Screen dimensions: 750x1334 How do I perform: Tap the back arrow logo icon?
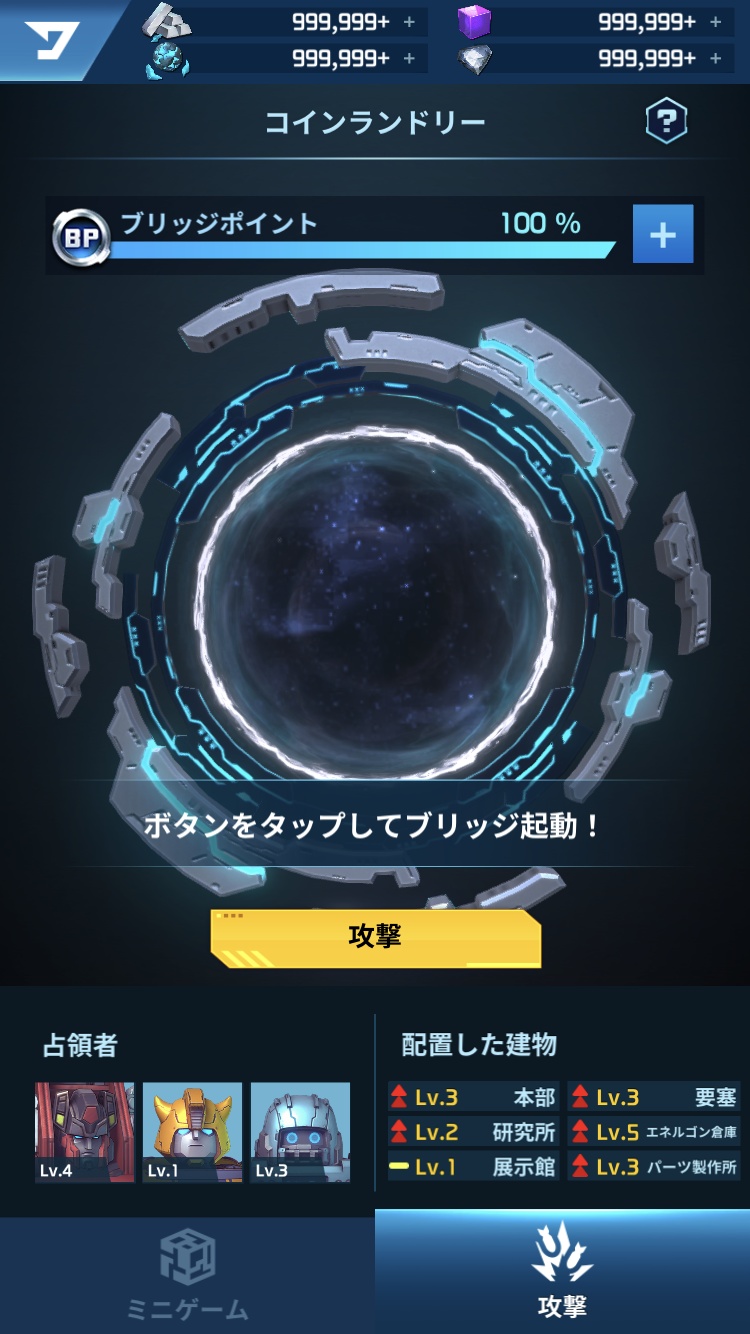pos(52,40)
